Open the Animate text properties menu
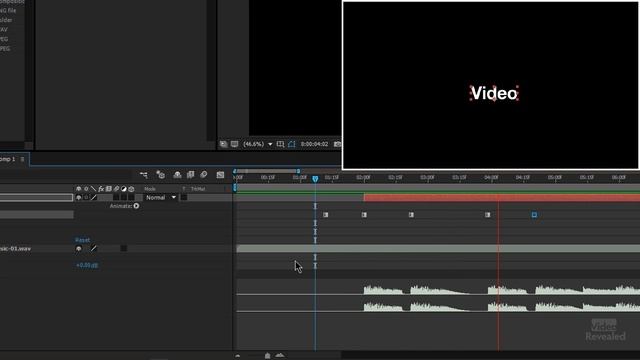The height and width of the screenshot is (360, 640). [136, 206]
